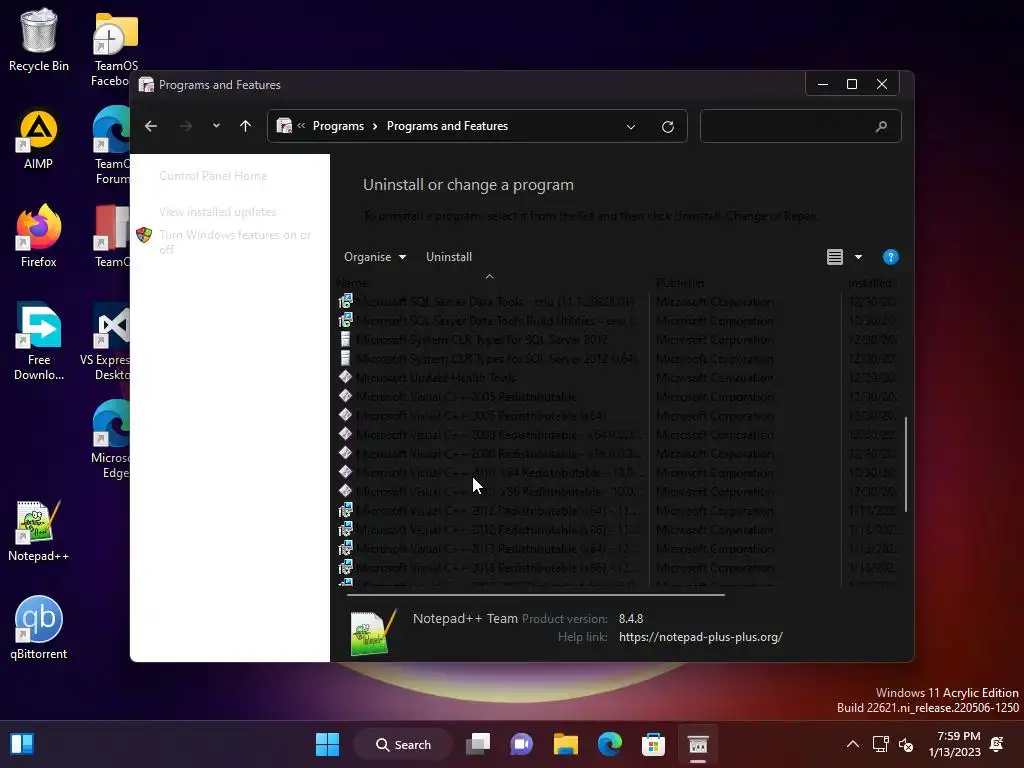Open View installed updates link

pyautogui.click(x=217, y=212)
